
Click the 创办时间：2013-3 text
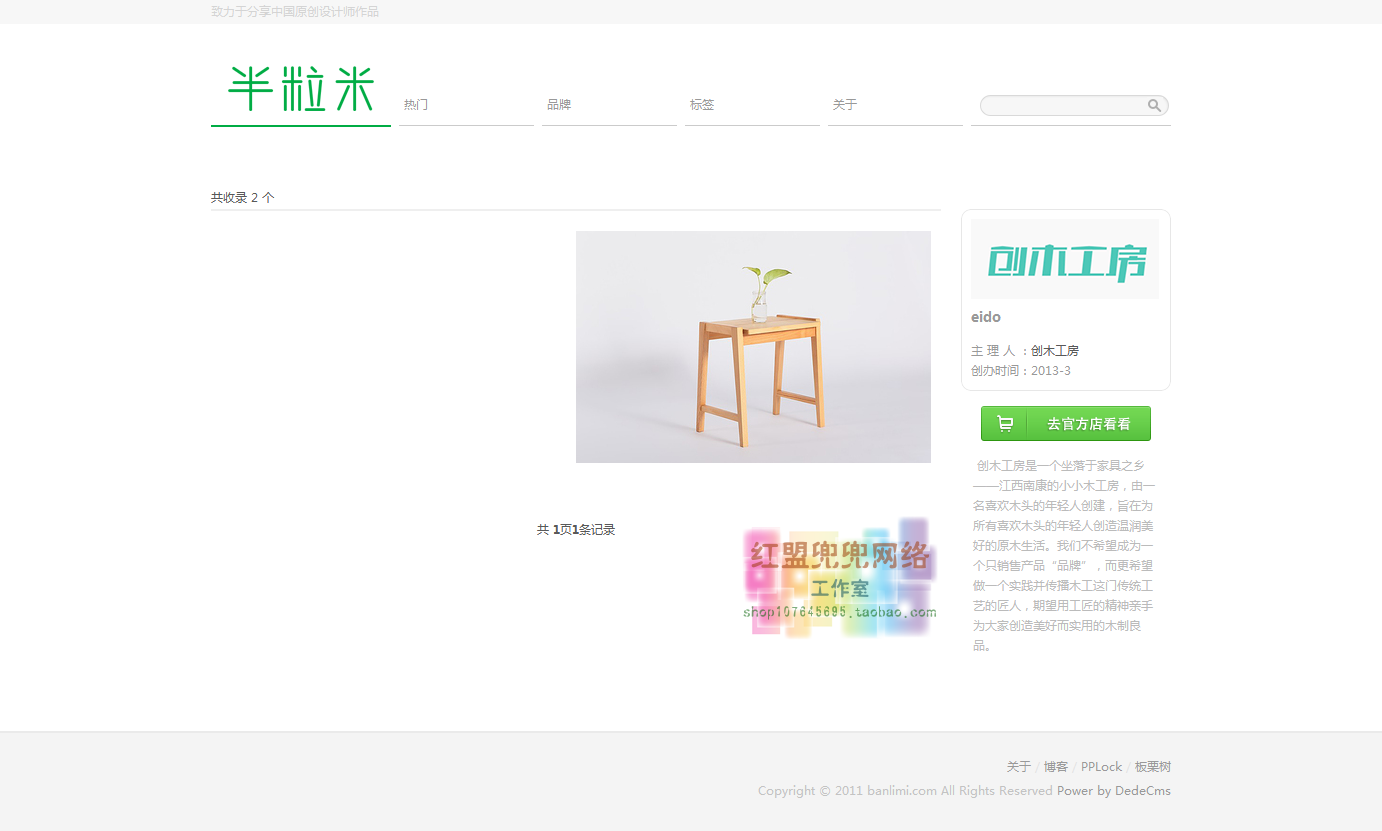tap(1021, 371)
